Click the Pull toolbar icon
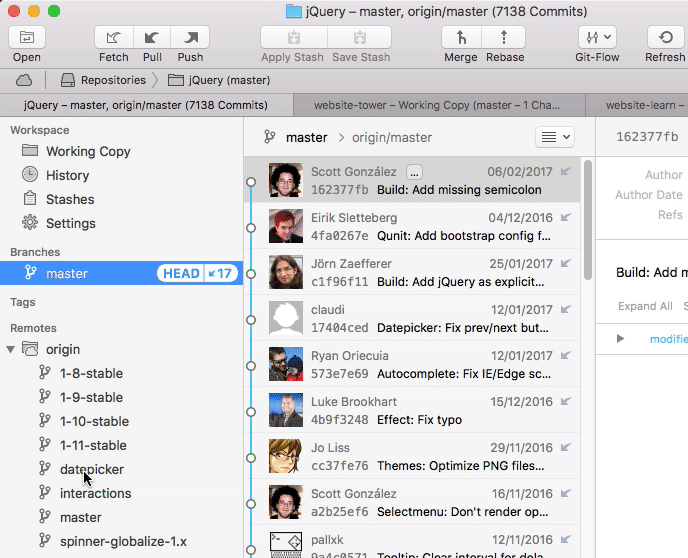Image resolution: width=688 pixels, height=558 pixels. point(152,38)
